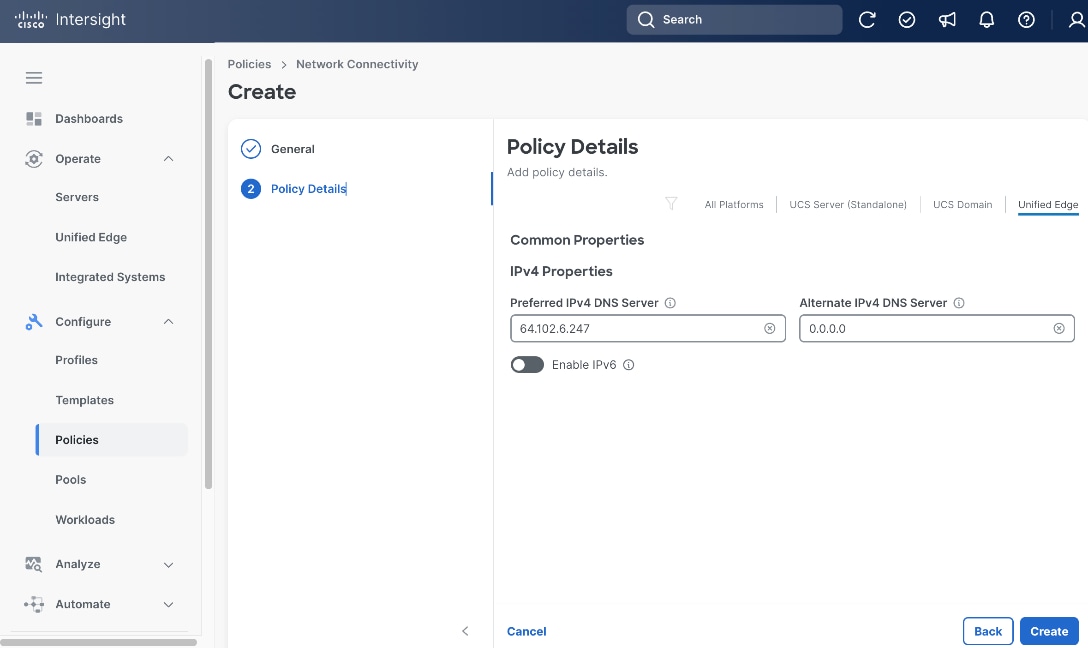Open Profiles under Configure
Image resolution: width=1088 pixels, height=648 pixels.
coord(76,360)
